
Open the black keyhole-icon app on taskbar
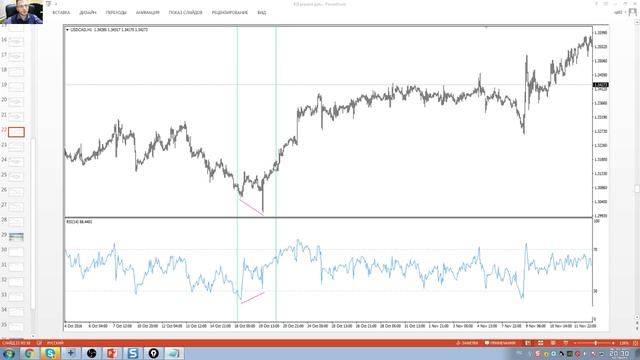(x=153, y=353)
